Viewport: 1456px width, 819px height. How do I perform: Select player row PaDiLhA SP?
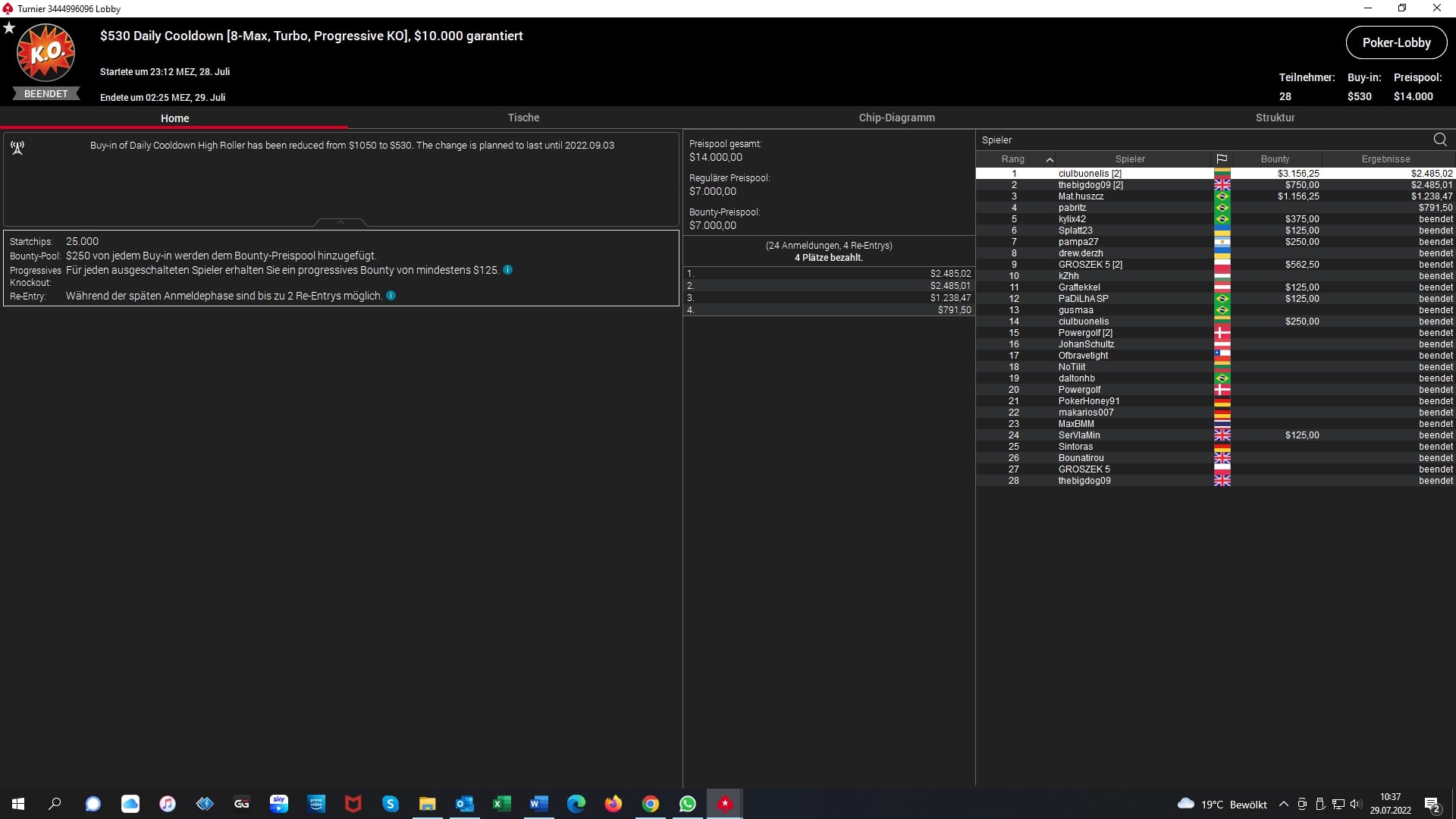[1216, 299]
